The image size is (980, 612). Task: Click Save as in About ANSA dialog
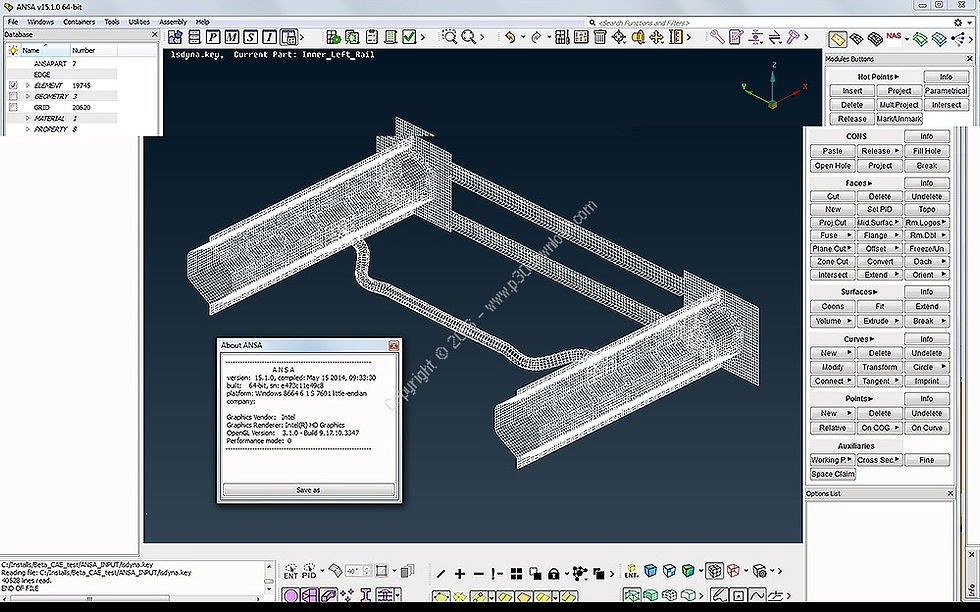[x=308, y=489]
